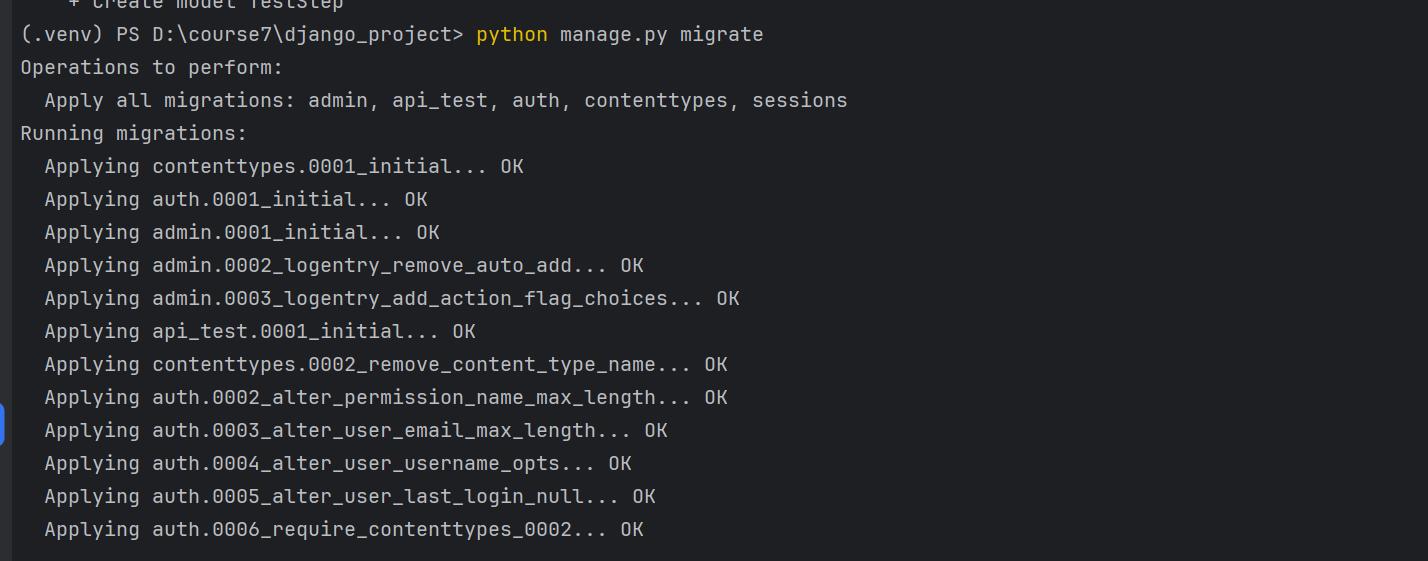
Task: Click the auth.0004_alter_user_username_opts line
Action: coord(337,464)
